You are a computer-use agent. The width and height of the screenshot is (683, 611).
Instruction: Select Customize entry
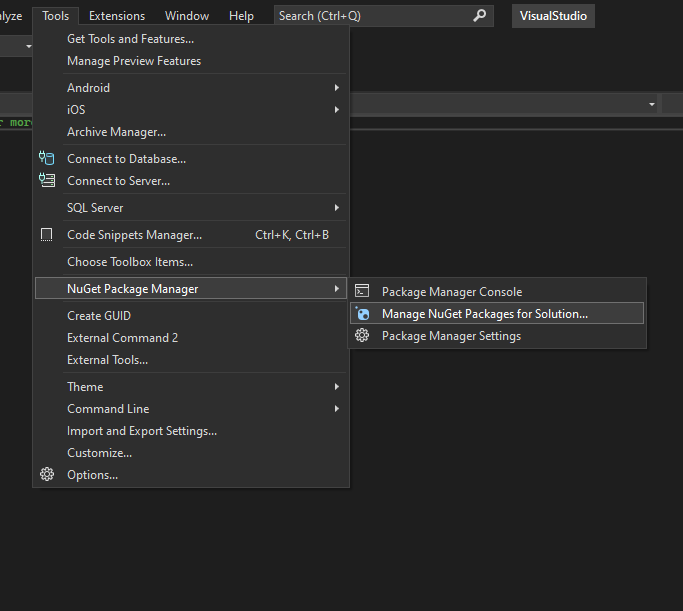[x=191, y=453]
